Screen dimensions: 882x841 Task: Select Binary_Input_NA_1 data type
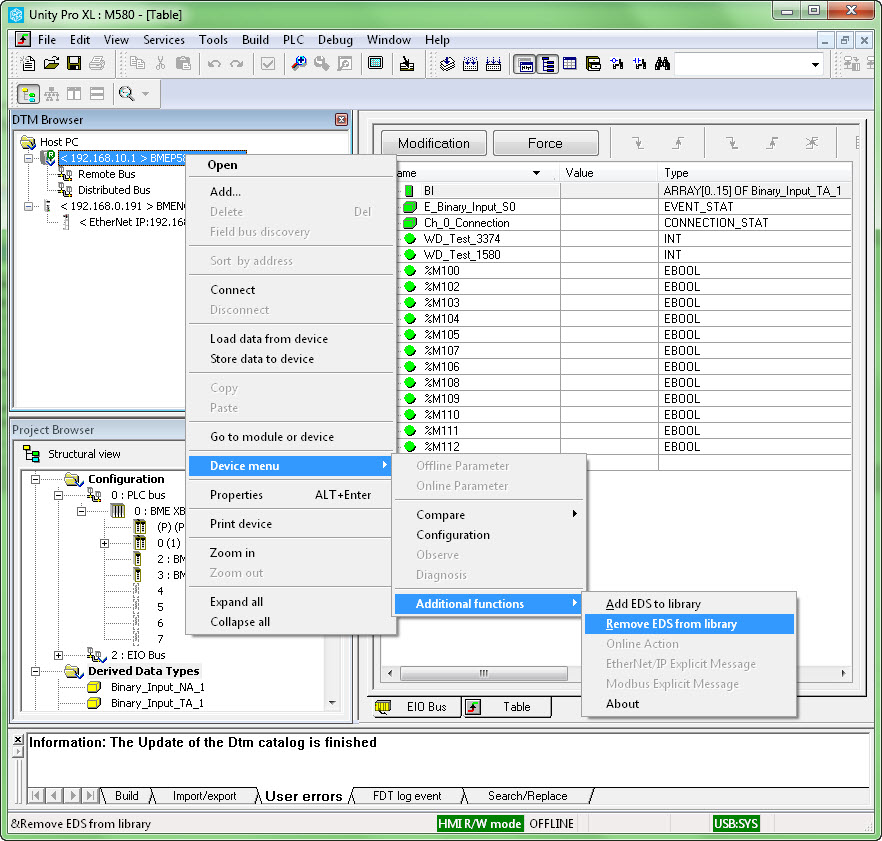click(x=158, y=687)
